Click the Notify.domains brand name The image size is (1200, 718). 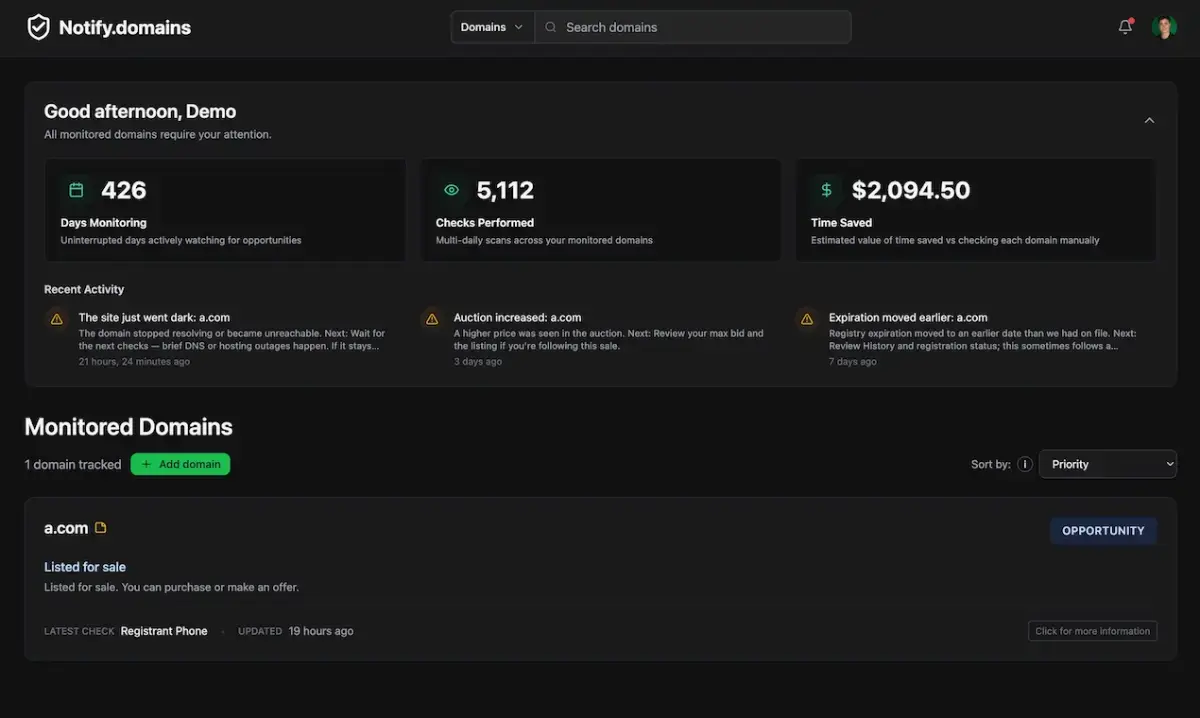click(125, 28)
